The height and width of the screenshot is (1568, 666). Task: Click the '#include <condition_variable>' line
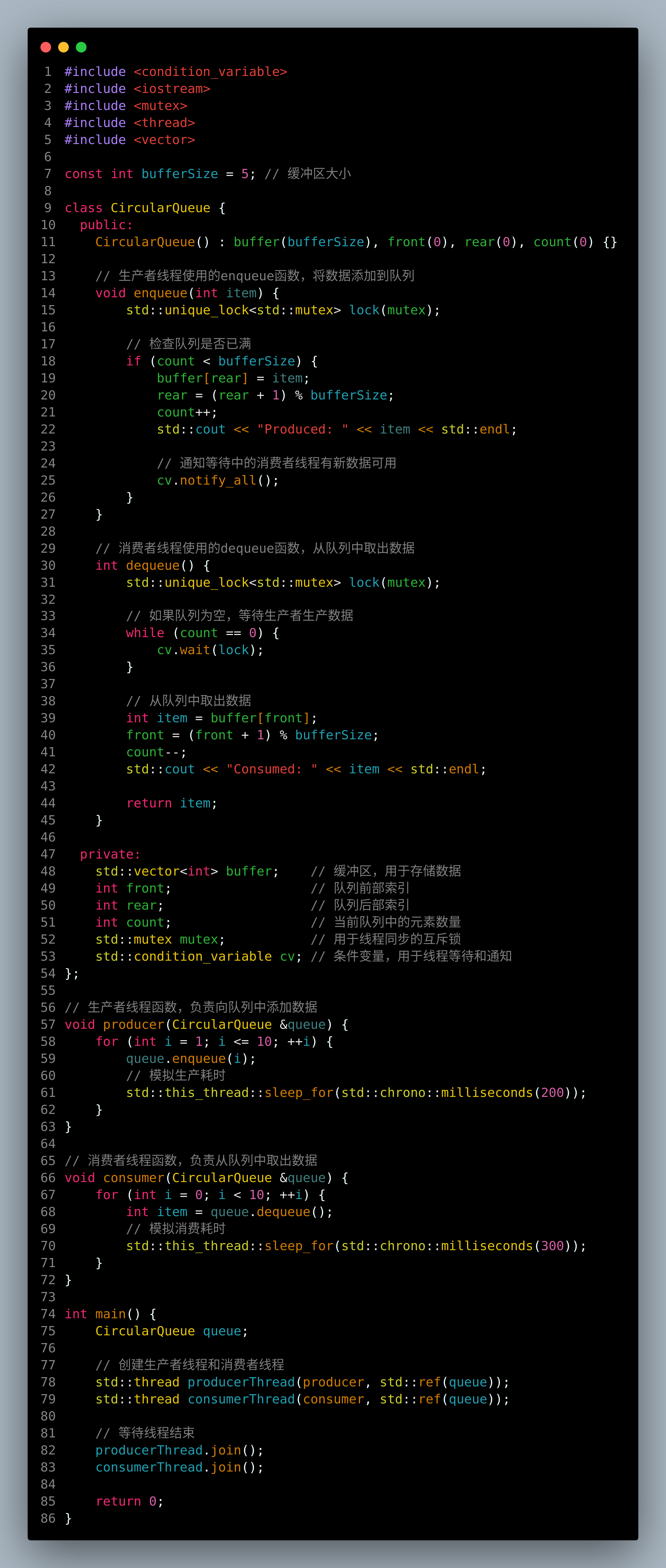tap(176, 72)
